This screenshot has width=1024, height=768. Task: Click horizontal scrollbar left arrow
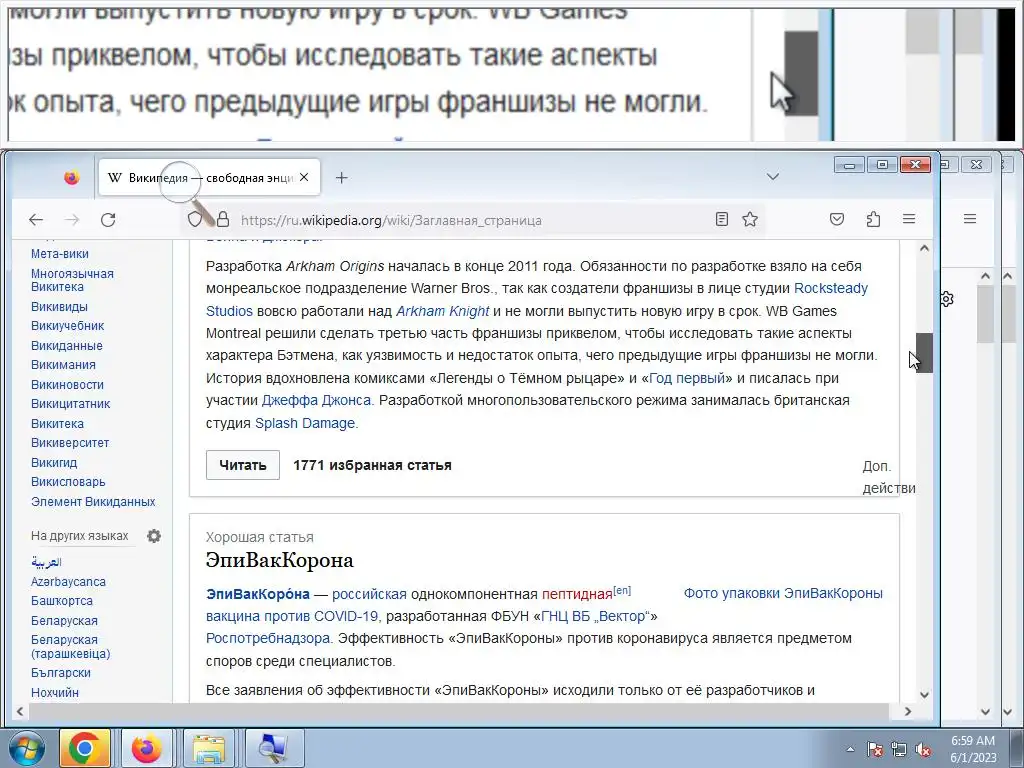pyautogui.click(x=20, y=711)
